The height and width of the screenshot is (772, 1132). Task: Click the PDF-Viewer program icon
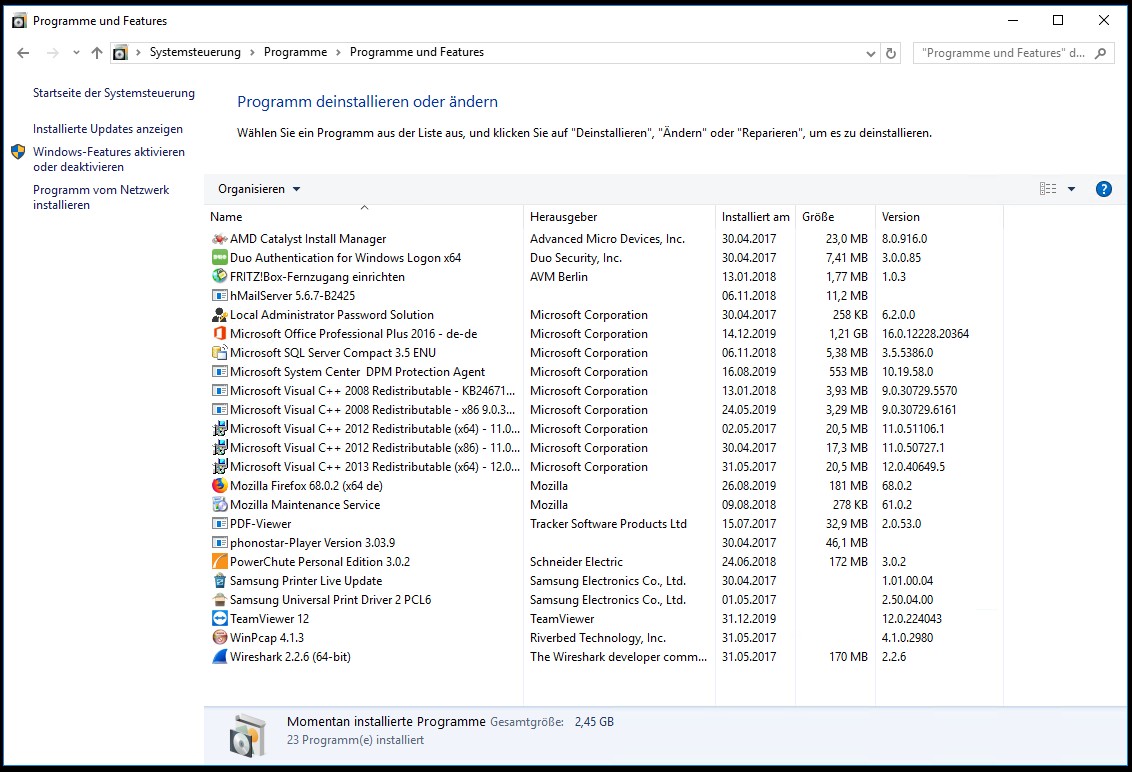click(x=219, y=524)
